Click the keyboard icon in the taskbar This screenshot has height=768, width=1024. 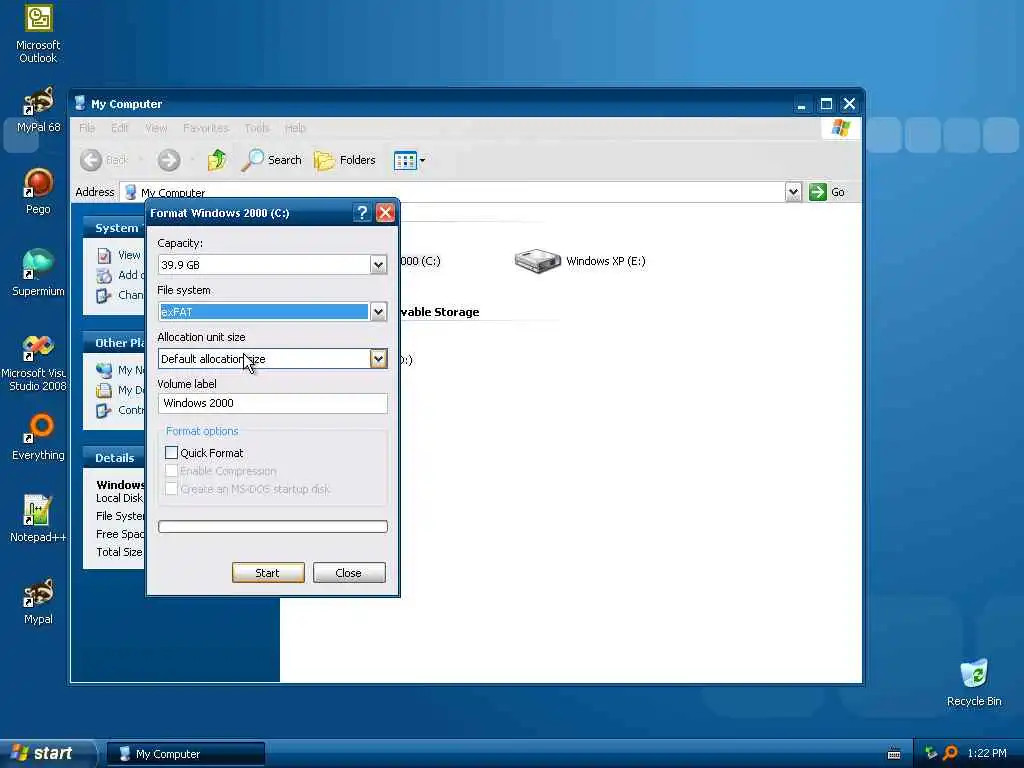click(894, 754)
